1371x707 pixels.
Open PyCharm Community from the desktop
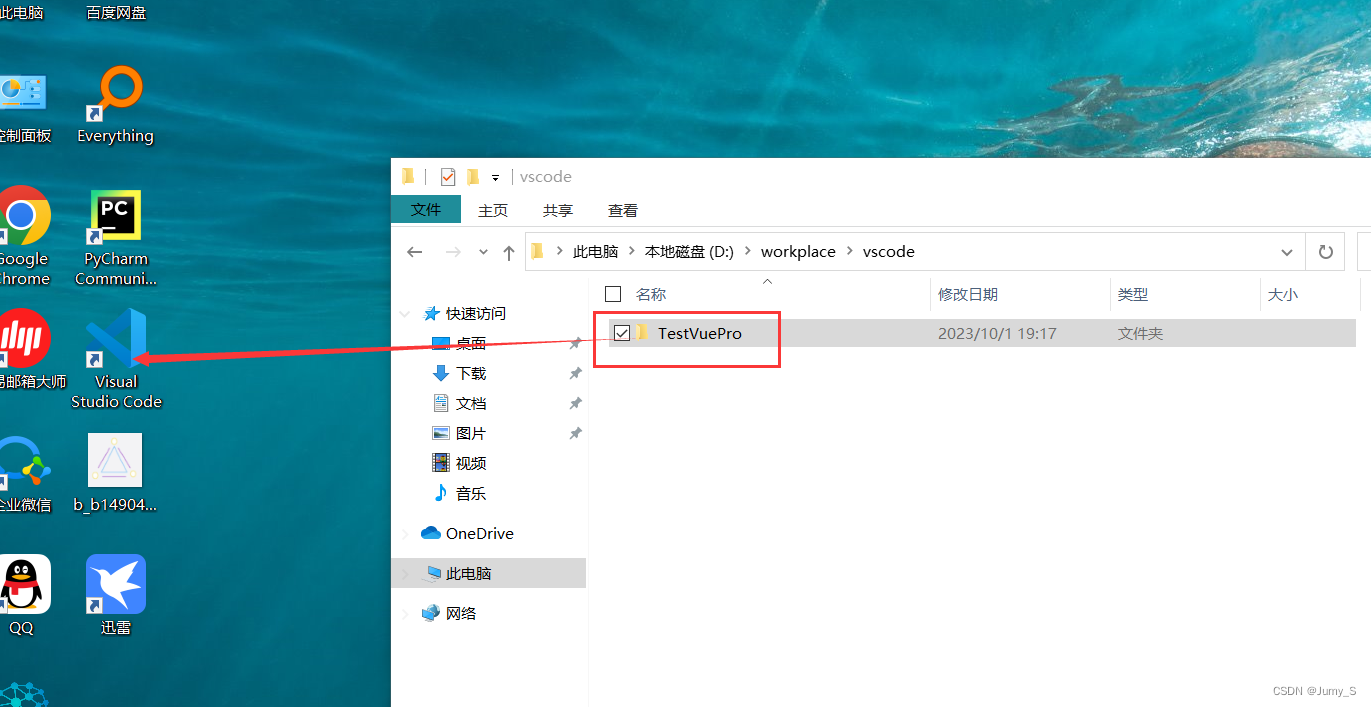[x=114, y=213]
